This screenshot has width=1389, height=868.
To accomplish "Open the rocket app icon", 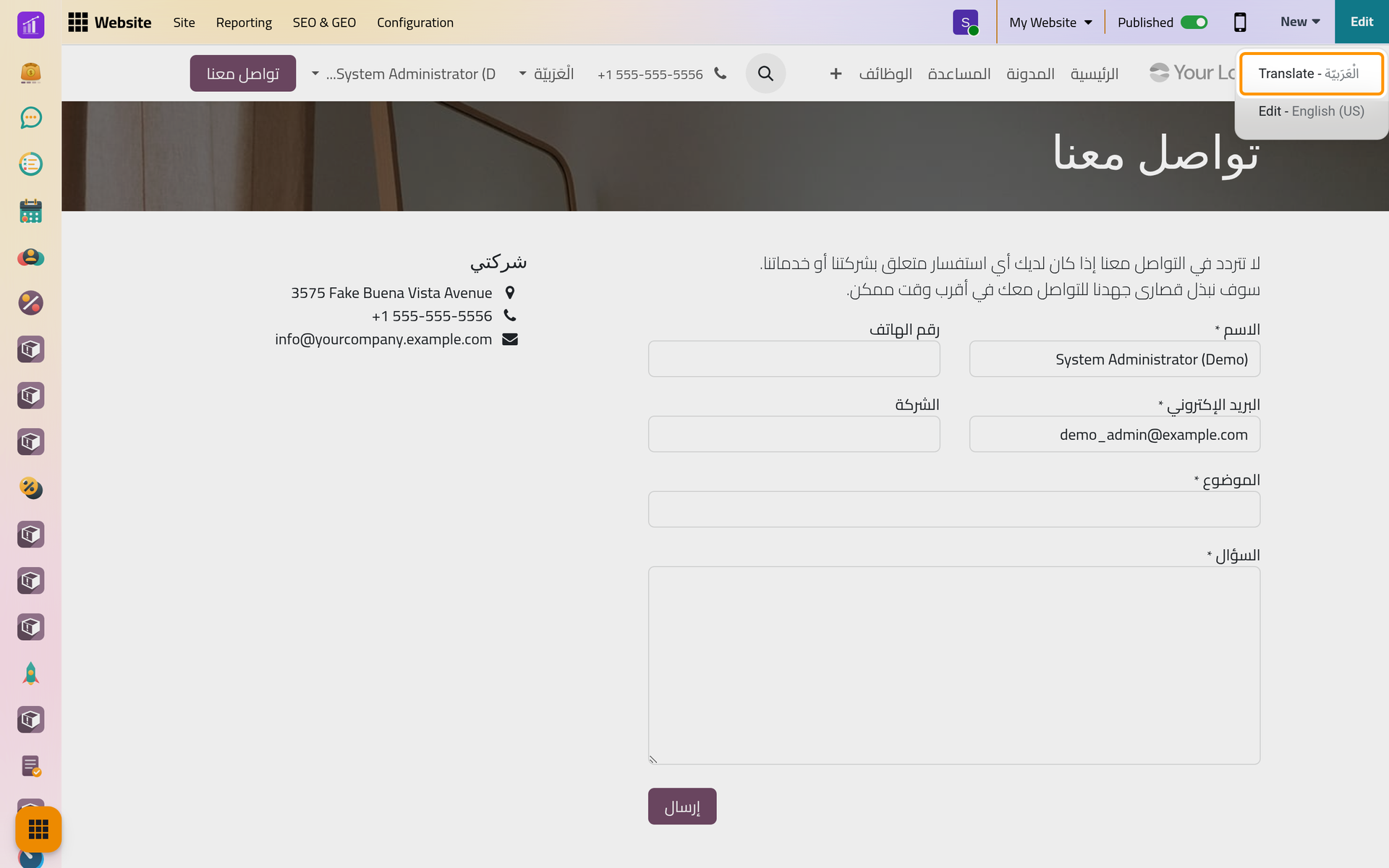I will click(30, 673).
